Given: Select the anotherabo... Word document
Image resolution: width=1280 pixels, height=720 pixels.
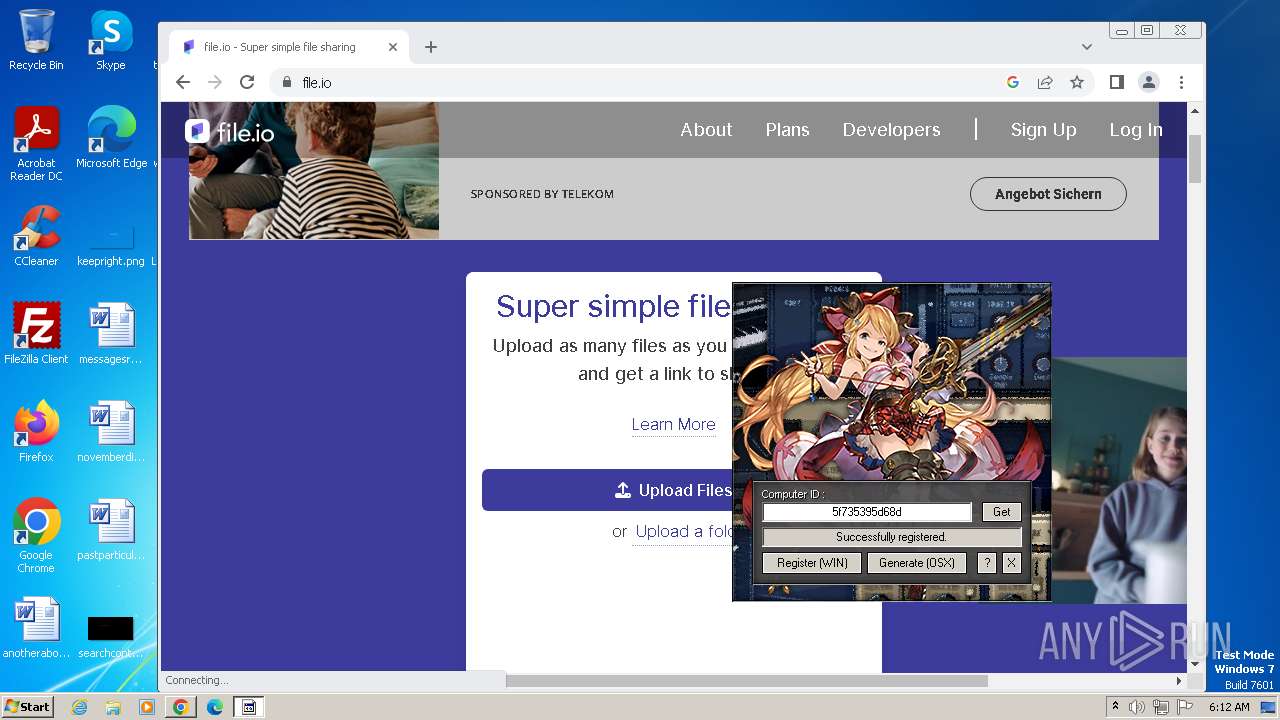Looking at the screenshot, I should pyautogui.click(x=36, y=627).
